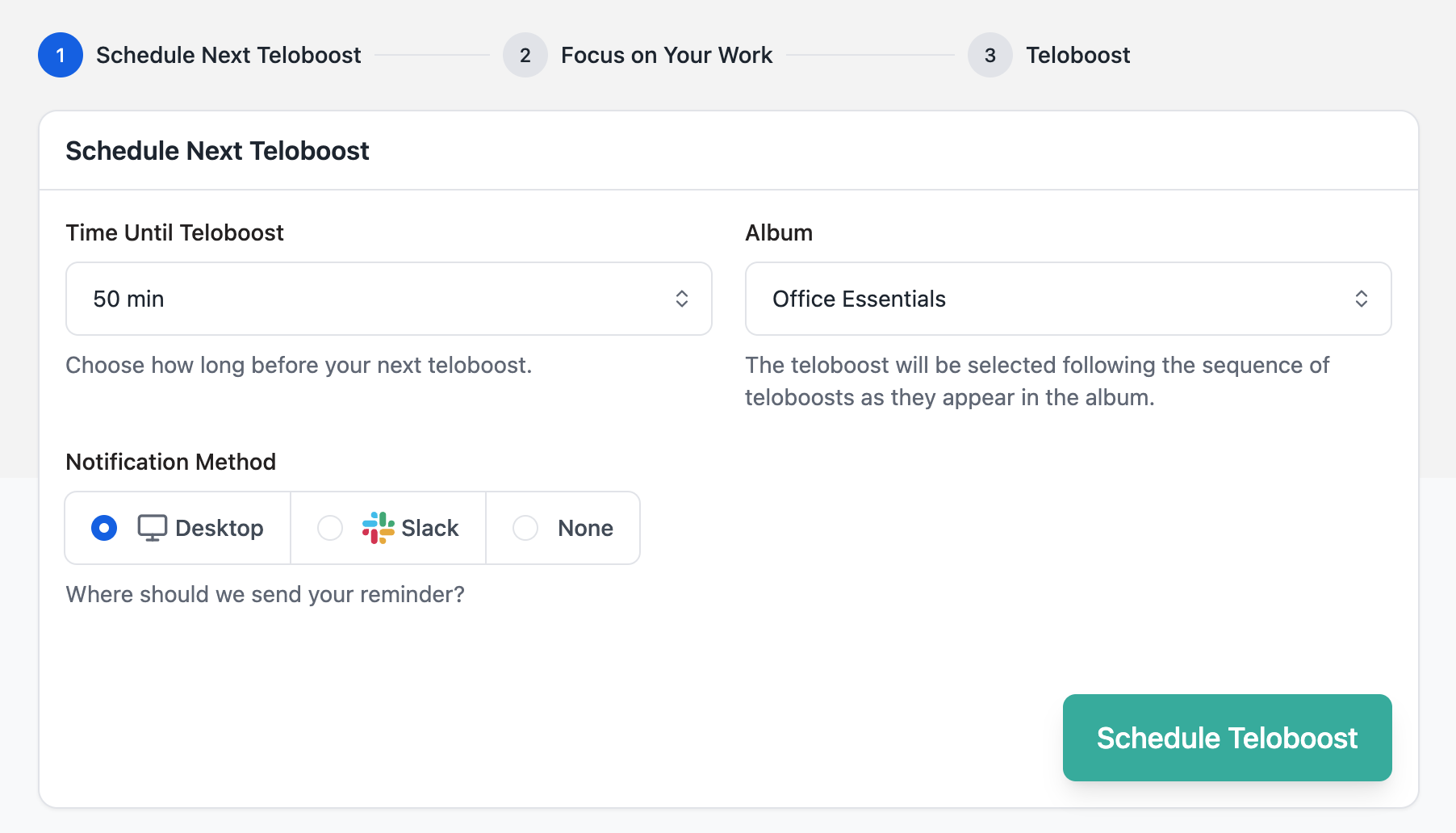The image size is (1456, 833).
Task: Open the 50 min time dropdown
Action: tap(387, 299)
